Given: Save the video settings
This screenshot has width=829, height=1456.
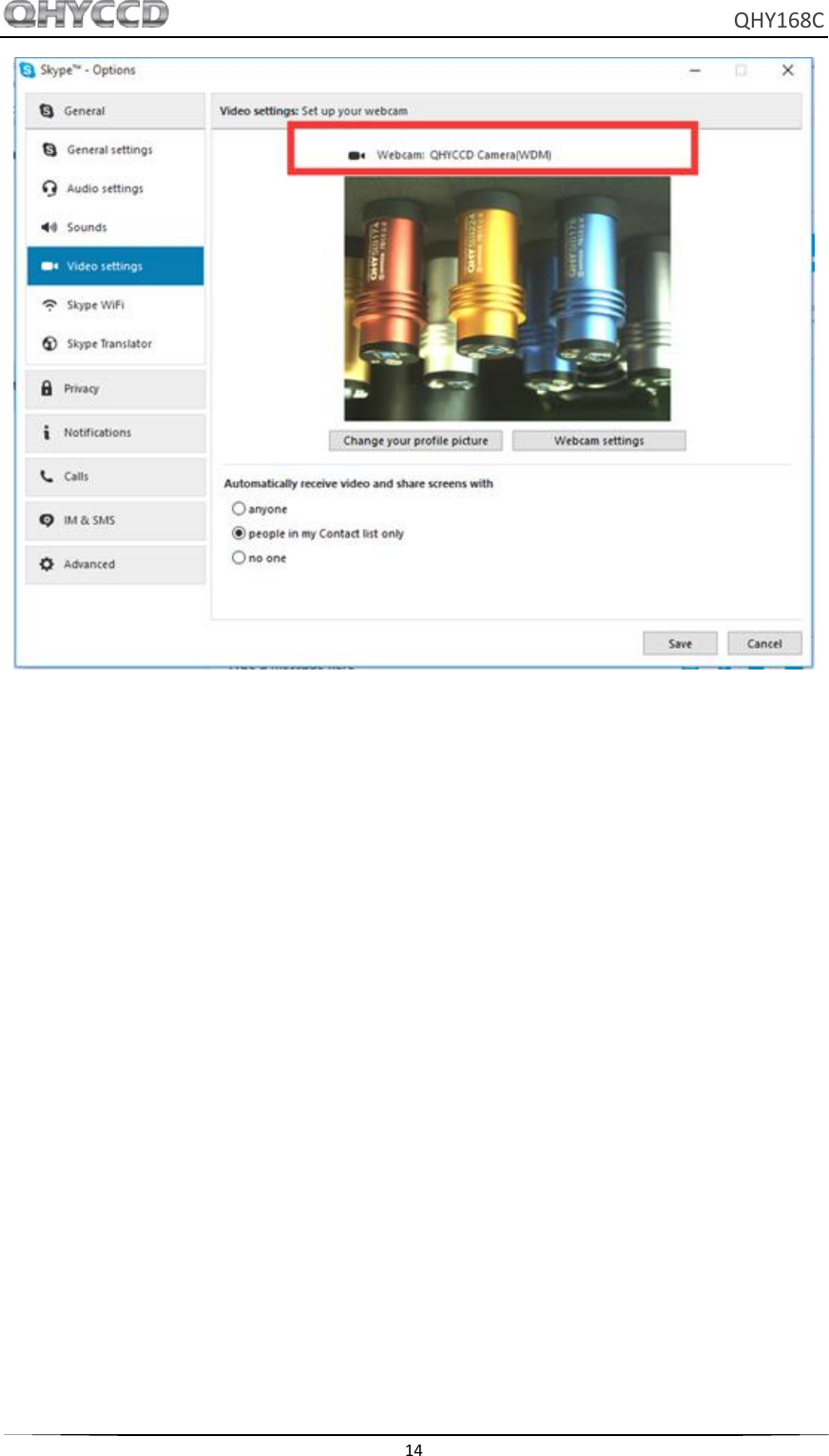Looking at the screenshot, I should pos(680,644).
